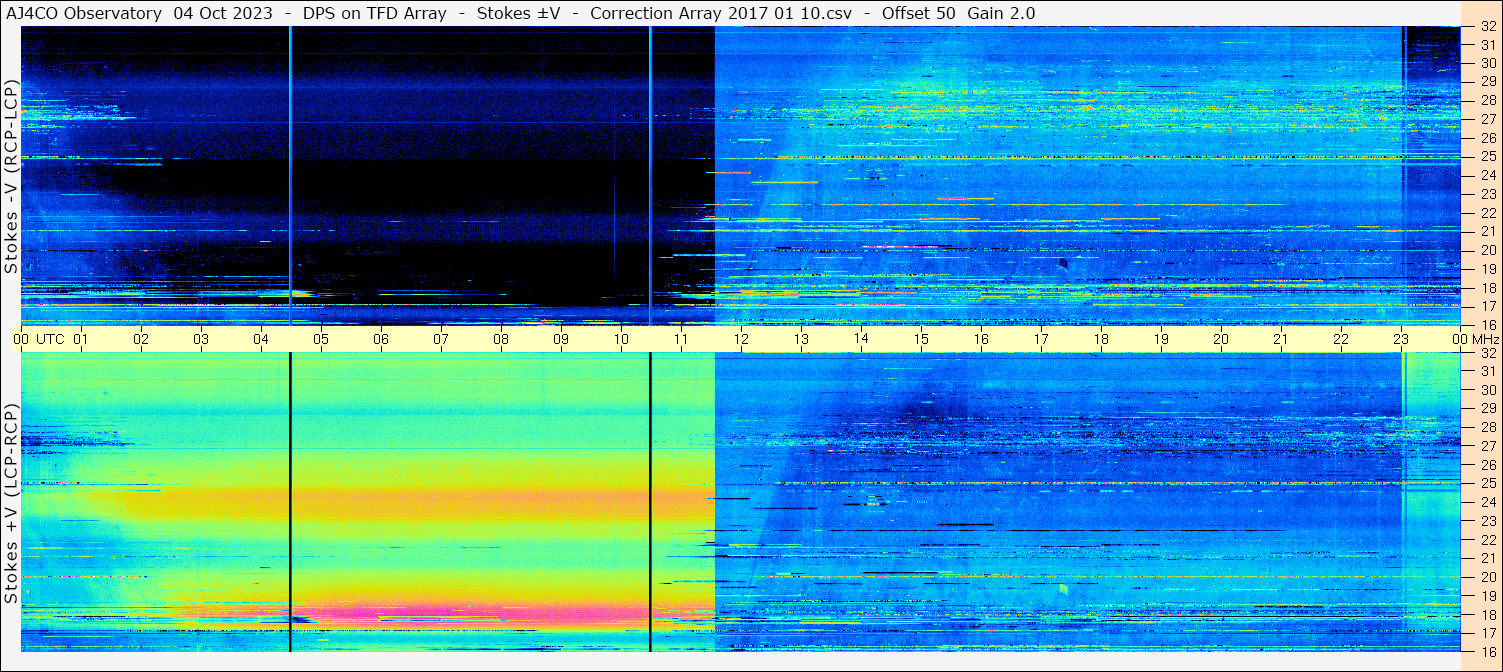The width and height of the screenshot is (1503, 672).
Task: Click the 29 MHz tick of Stokes +V panel
Action: [x=1487, y=409]
